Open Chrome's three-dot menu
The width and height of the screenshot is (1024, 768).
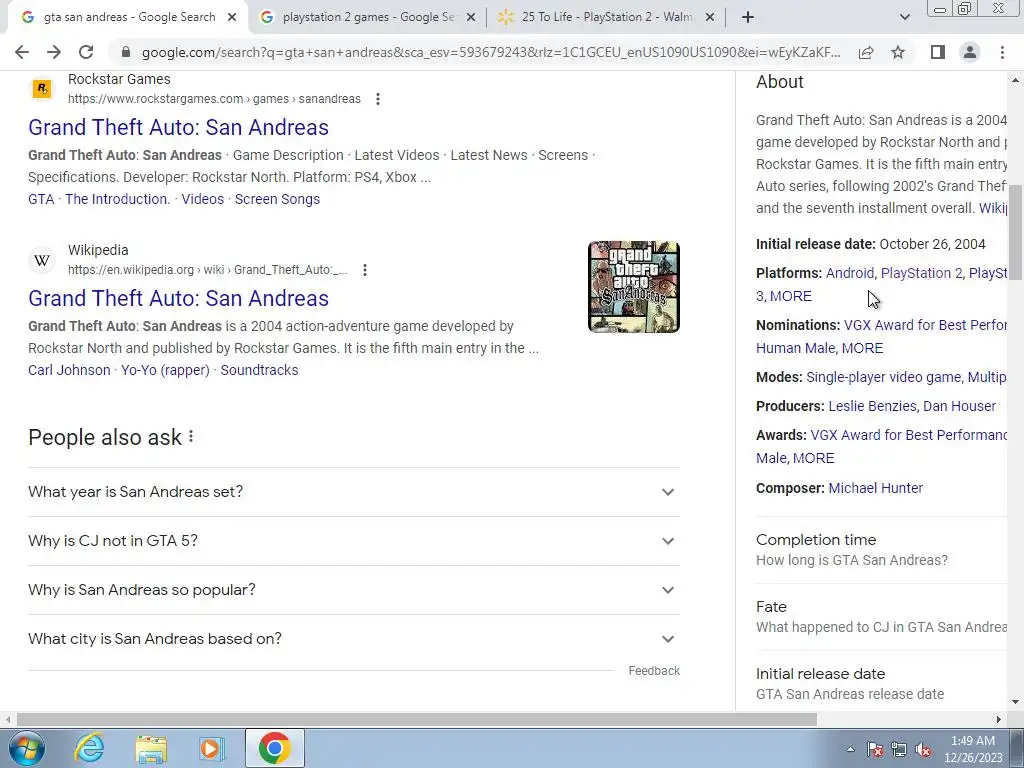coord(1002,52)
